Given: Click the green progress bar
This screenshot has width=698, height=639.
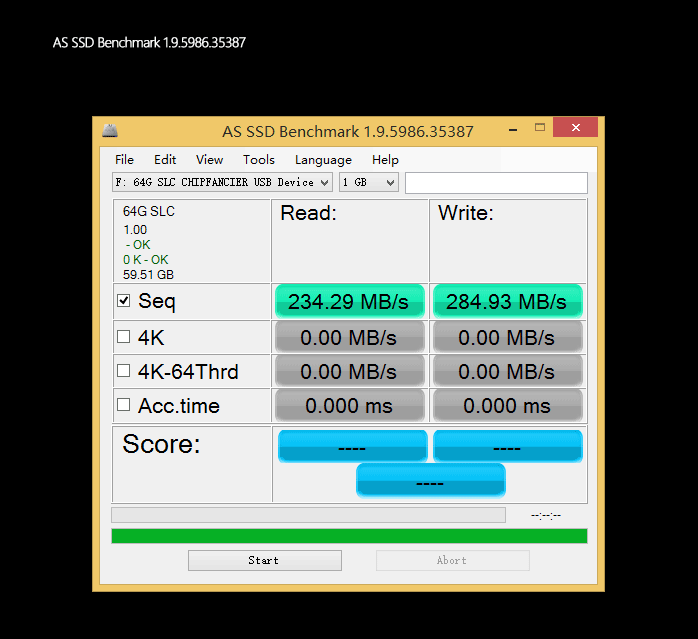Looking at the screenshot, I should (x=349, y=536).
